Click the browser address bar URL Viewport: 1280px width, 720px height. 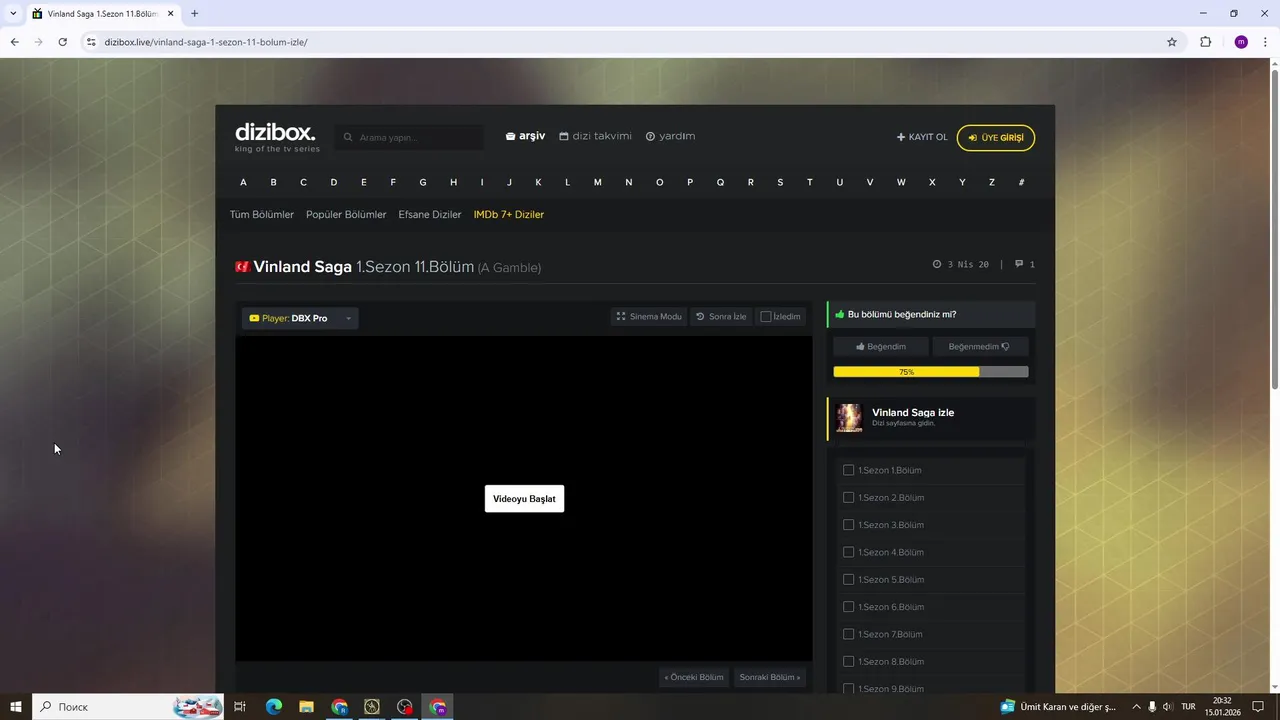205,42
